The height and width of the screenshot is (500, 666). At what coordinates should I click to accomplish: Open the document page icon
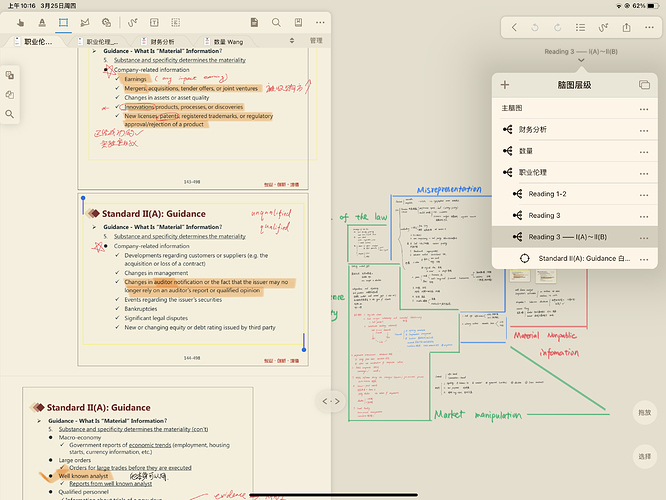click(254, 23)
